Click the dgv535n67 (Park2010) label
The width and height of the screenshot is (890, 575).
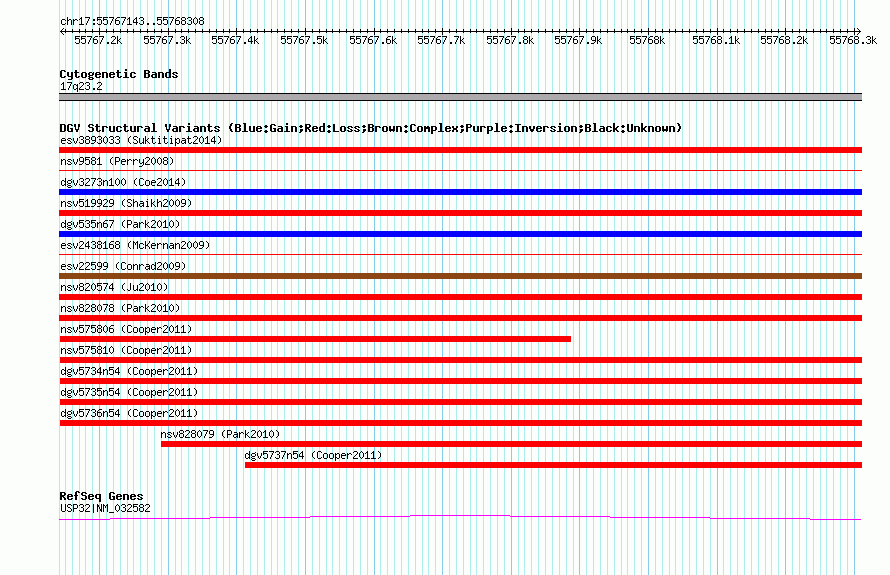(x=120, y=224)
